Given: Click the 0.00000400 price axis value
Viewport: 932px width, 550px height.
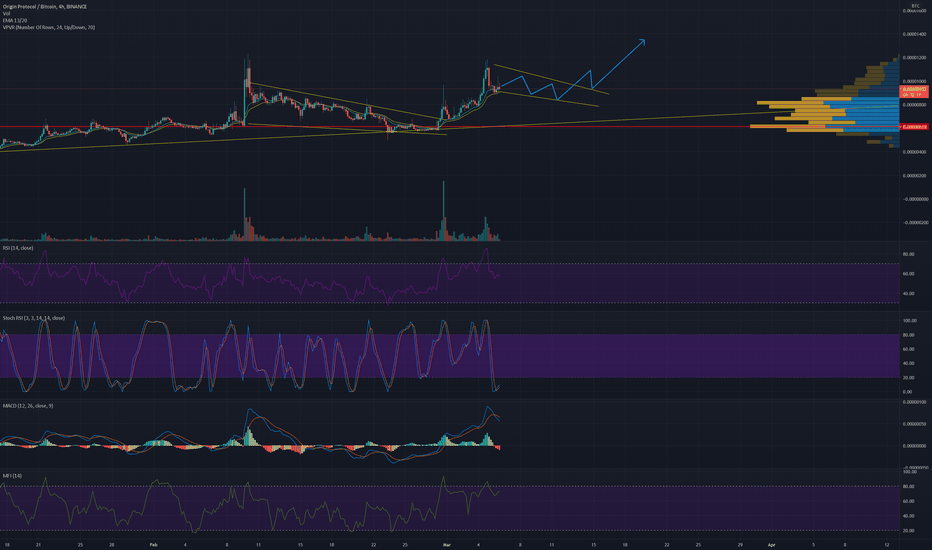Looking at the screenshot, I should click(x=915, y=152).
